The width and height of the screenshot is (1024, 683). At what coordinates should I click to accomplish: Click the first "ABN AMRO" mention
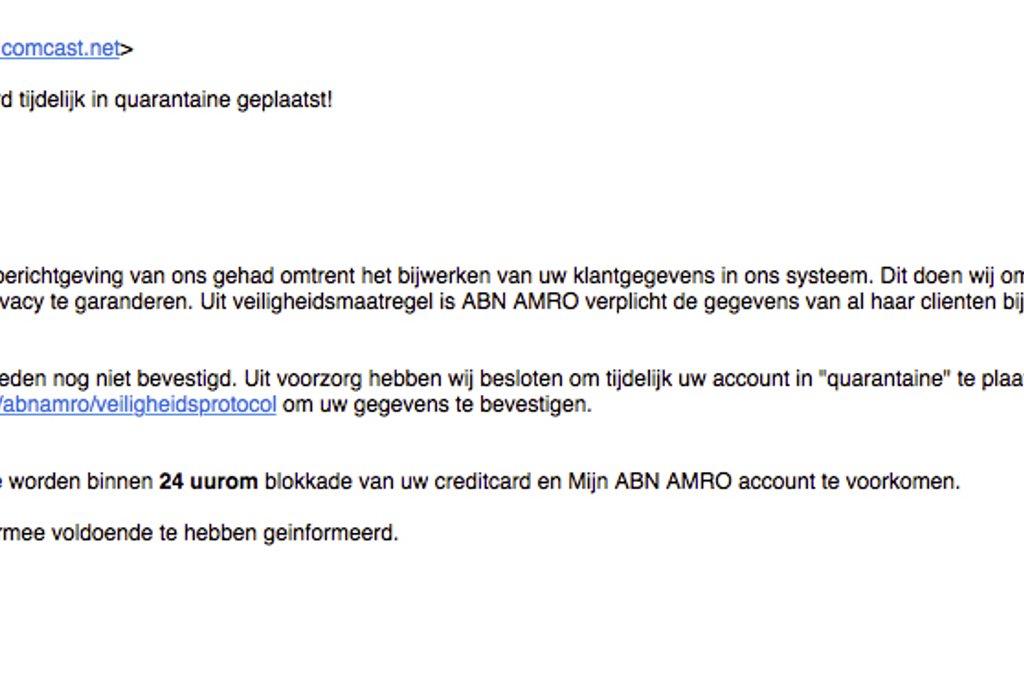[x=520, y=303]
